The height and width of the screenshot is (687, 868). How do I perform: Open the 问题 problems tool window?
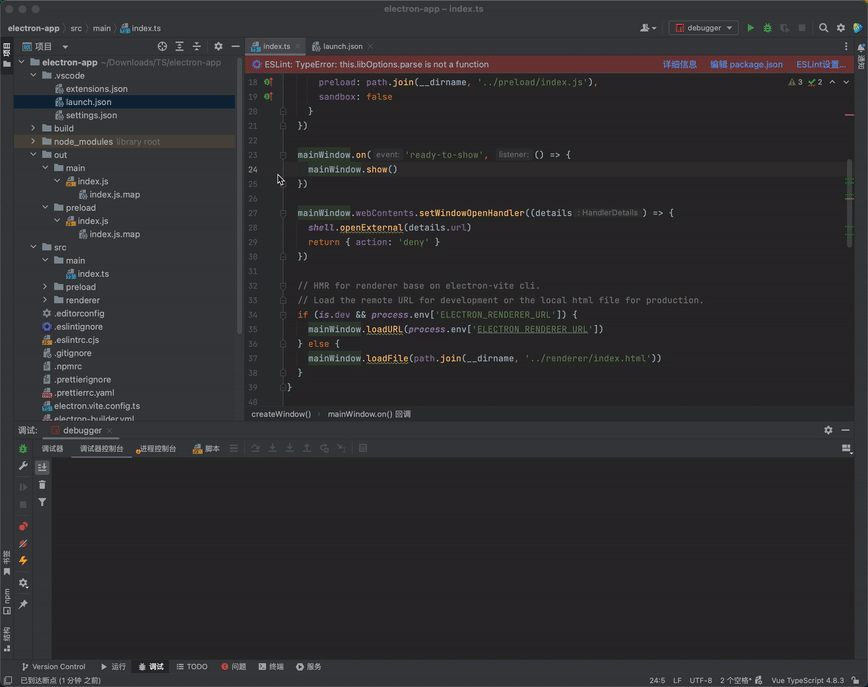click(234, 667)
